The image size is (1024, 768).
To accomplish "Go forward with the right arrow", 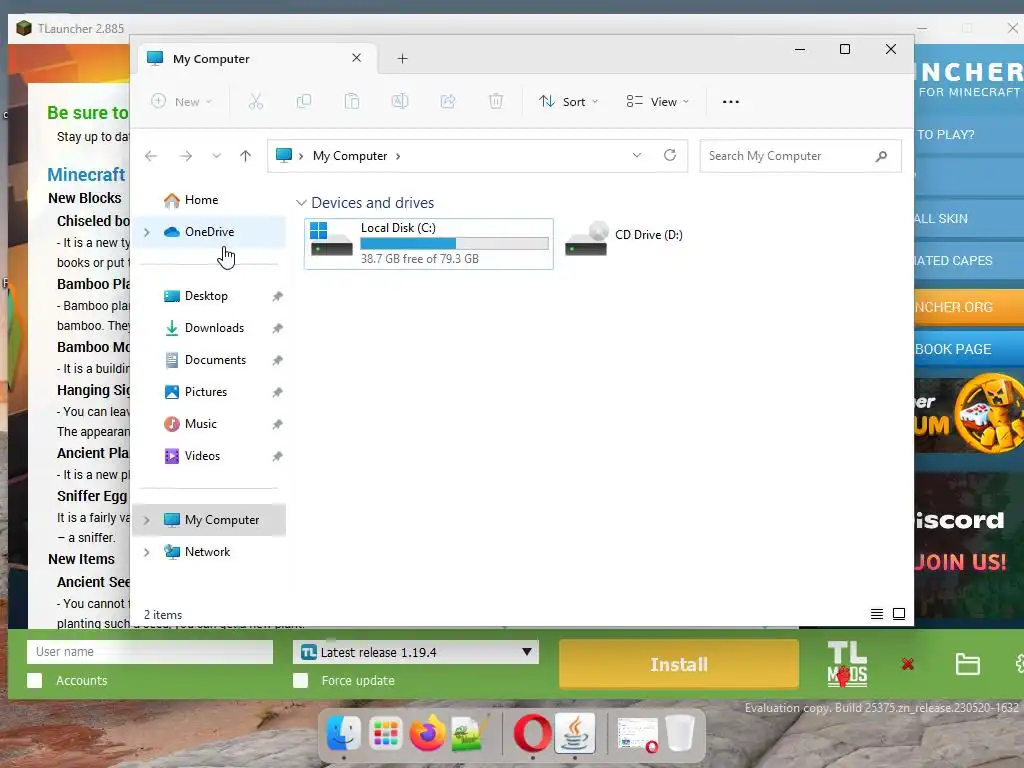I will click(186, 156).
